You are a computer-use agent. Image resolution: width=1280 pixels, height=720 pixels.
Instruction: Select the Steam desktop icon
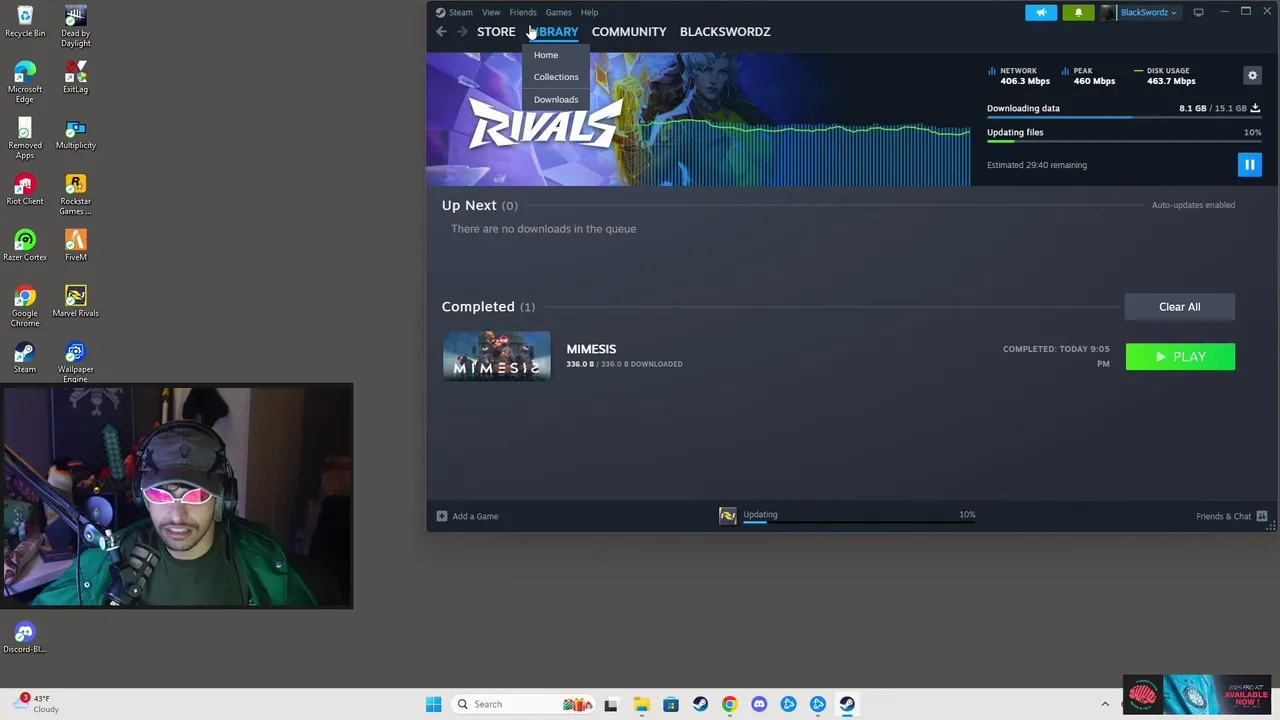click(25, 358)
